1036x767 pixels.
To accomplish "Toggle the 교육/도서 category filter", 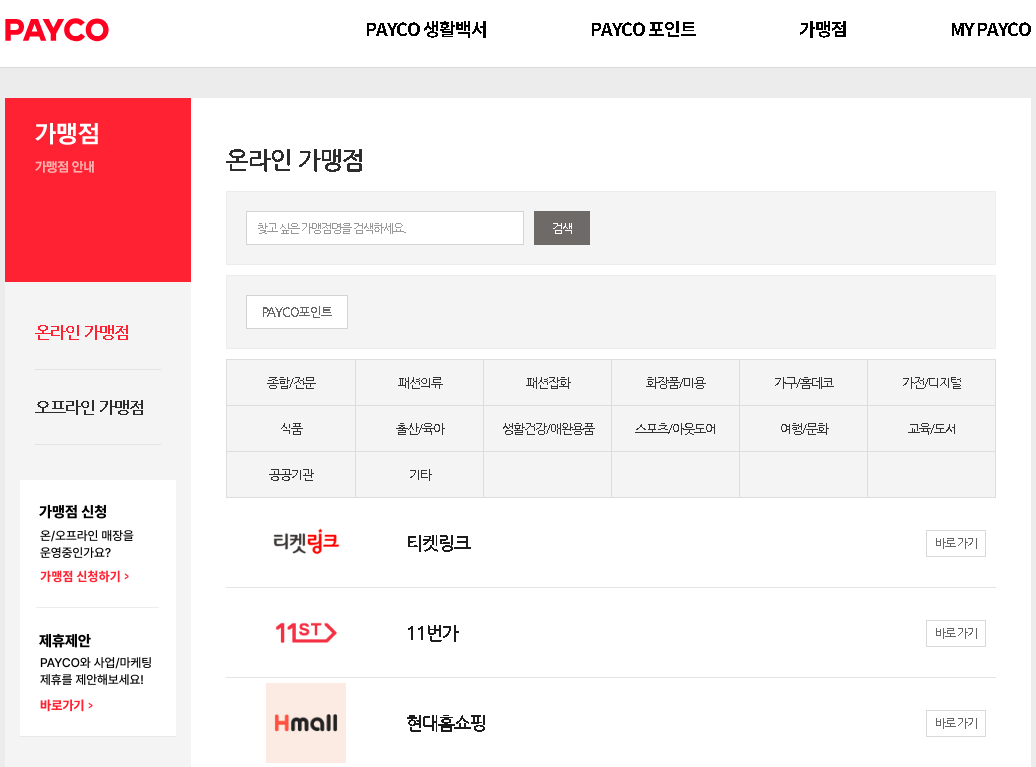I will pyautogui.click(x=931, y=428).
